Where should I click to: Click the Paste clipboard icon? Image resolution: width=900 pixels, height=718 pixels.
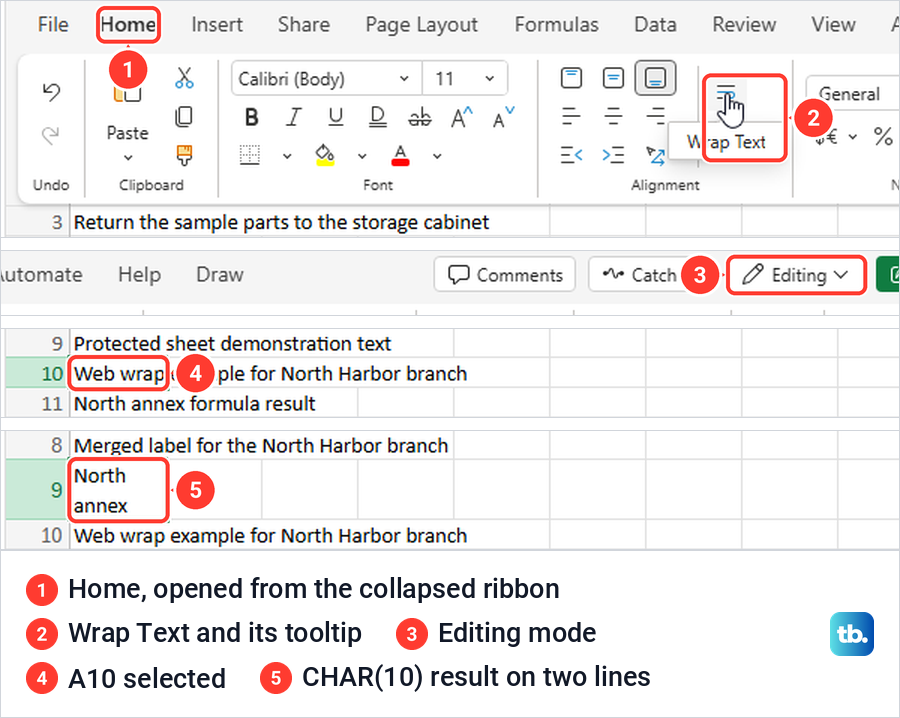(127, 93)
